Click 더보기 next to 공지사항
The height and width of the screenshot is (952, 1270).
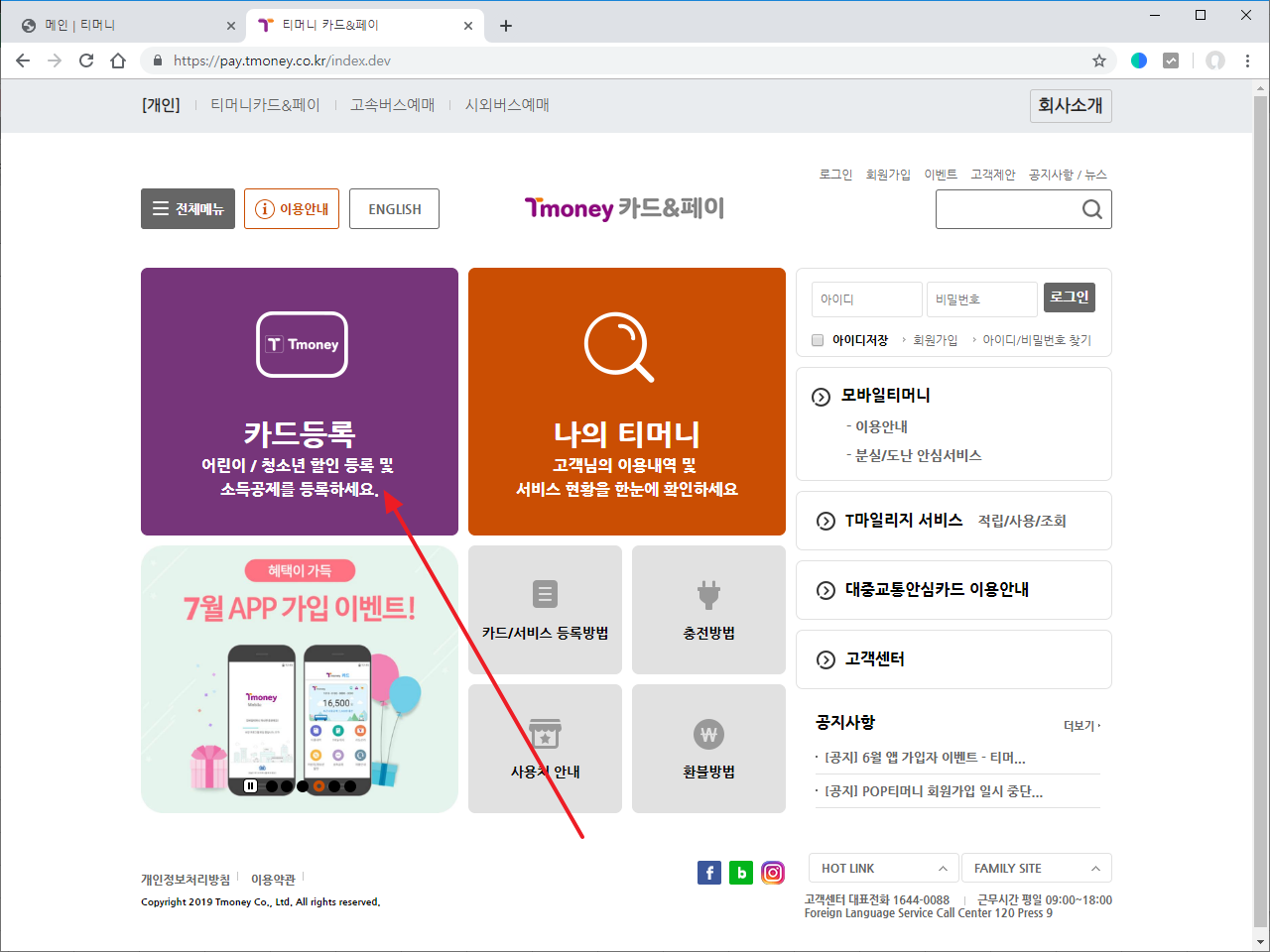point(1081,726)
